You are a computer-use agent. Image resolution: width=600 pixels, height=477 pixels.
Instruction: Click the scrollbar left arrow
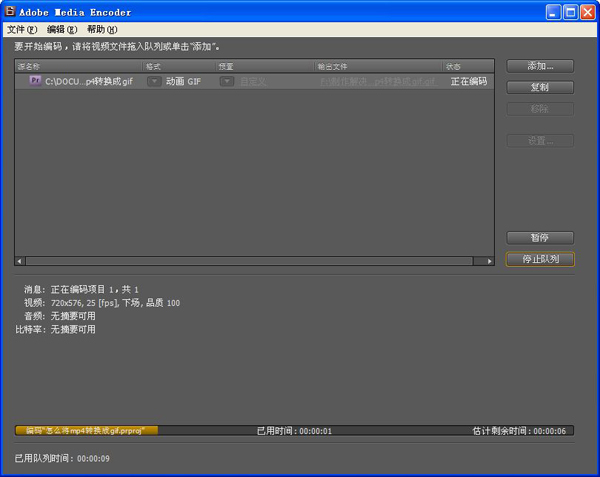click(20, 261)
